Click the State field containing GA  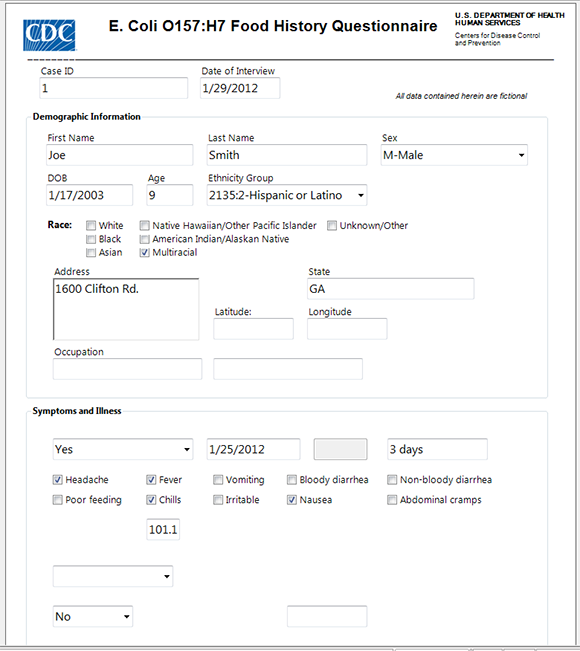[391, 289]
